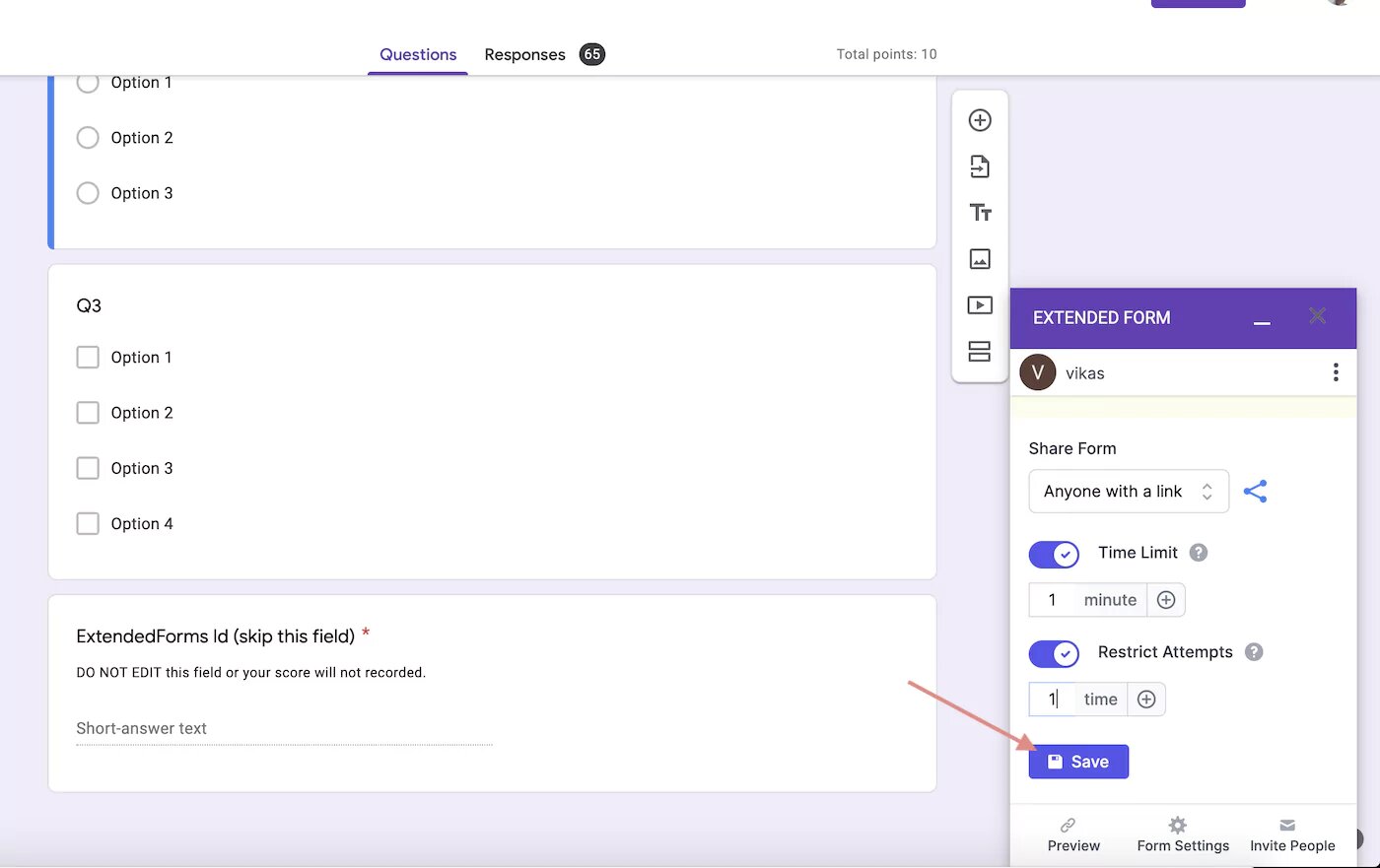Insert an image using the image icon
Viewport: 1380px width, 868px height.
click(x=980, y=258)
